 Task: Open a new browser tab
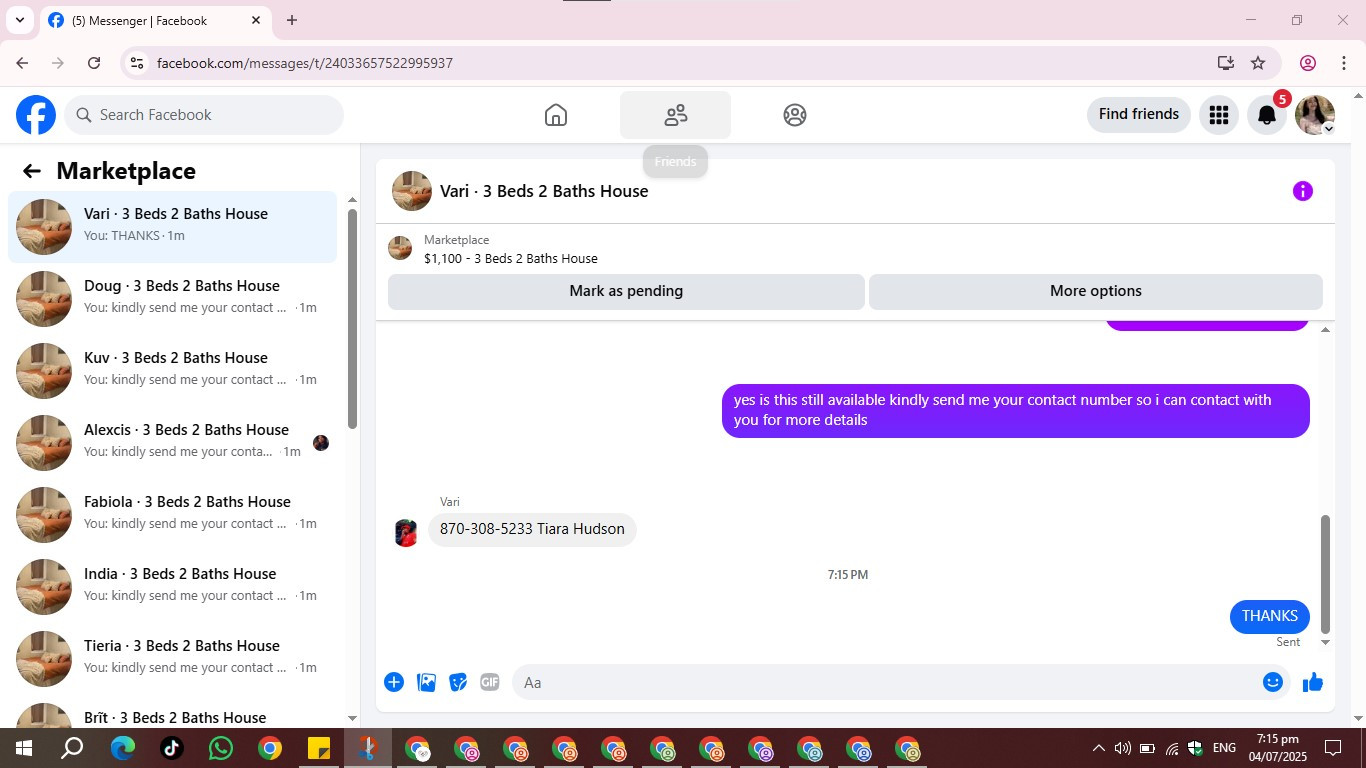pos(292,20)
